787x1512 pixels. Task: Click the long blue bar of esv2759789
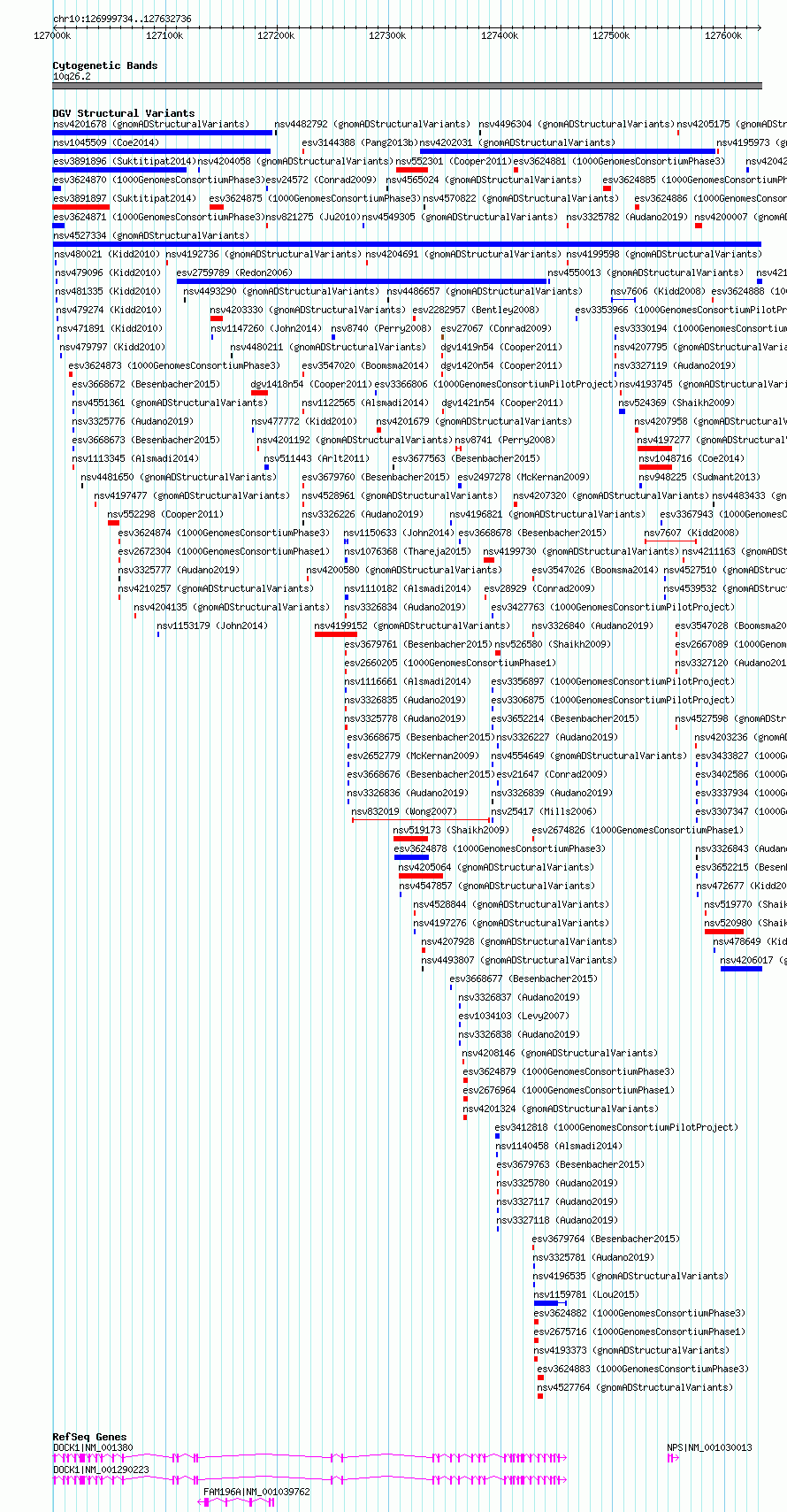coord(362,281)
